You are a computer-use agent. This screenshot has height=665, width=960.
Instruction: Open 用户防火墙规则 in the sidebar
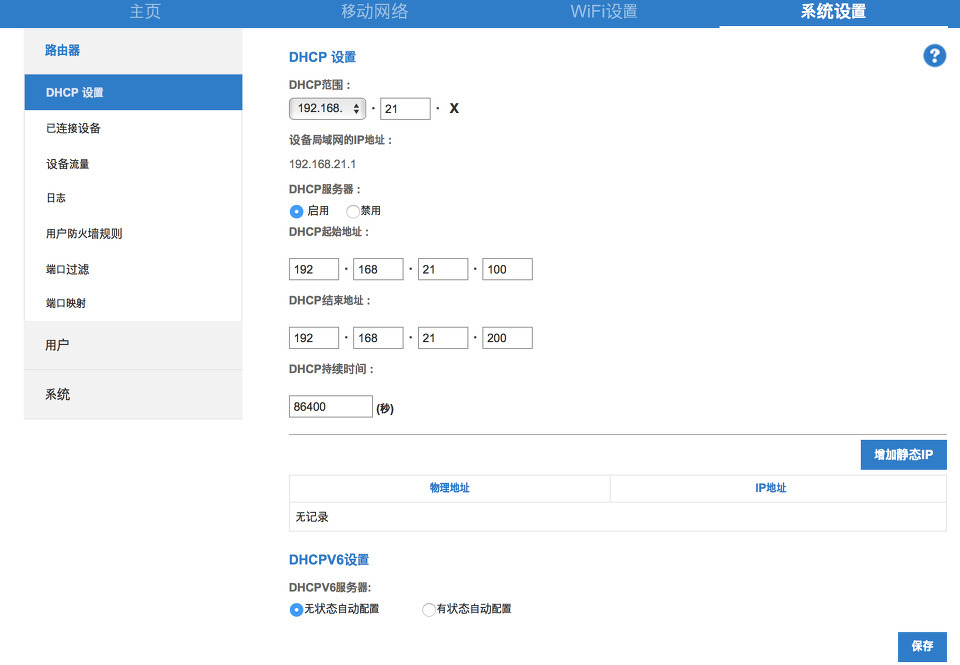click(x=84, y=234)
